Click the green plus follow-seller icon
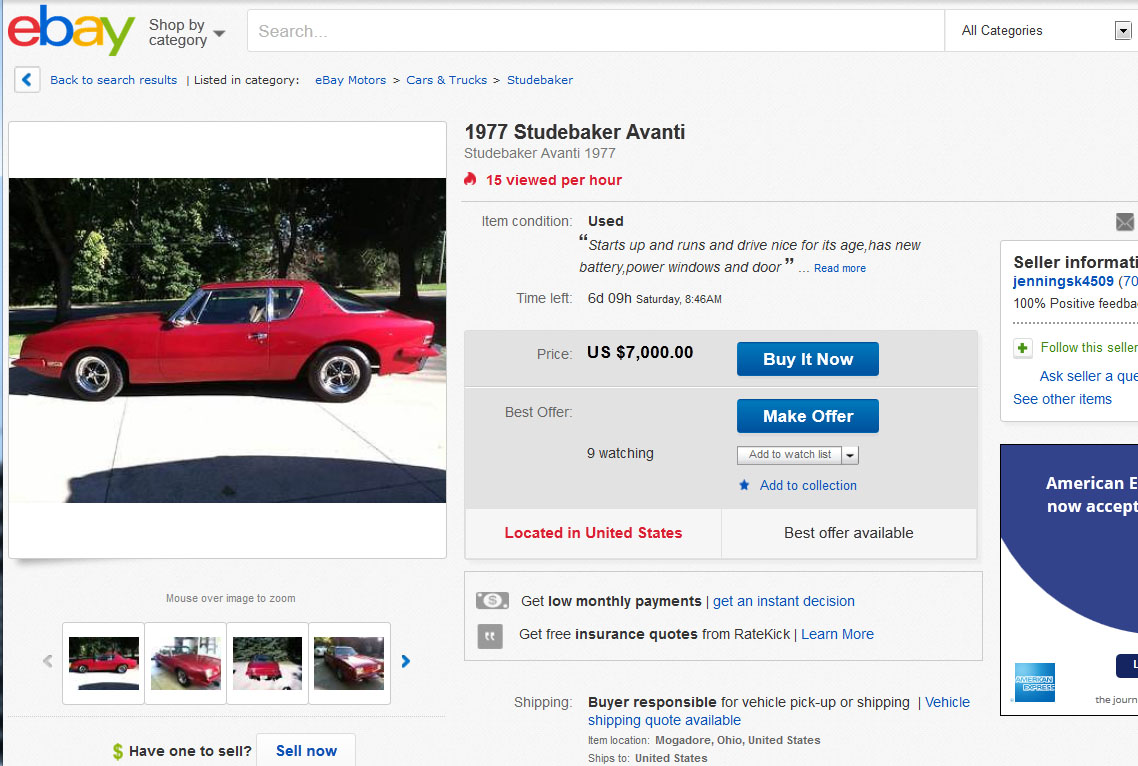 [x=1022, y=348]
